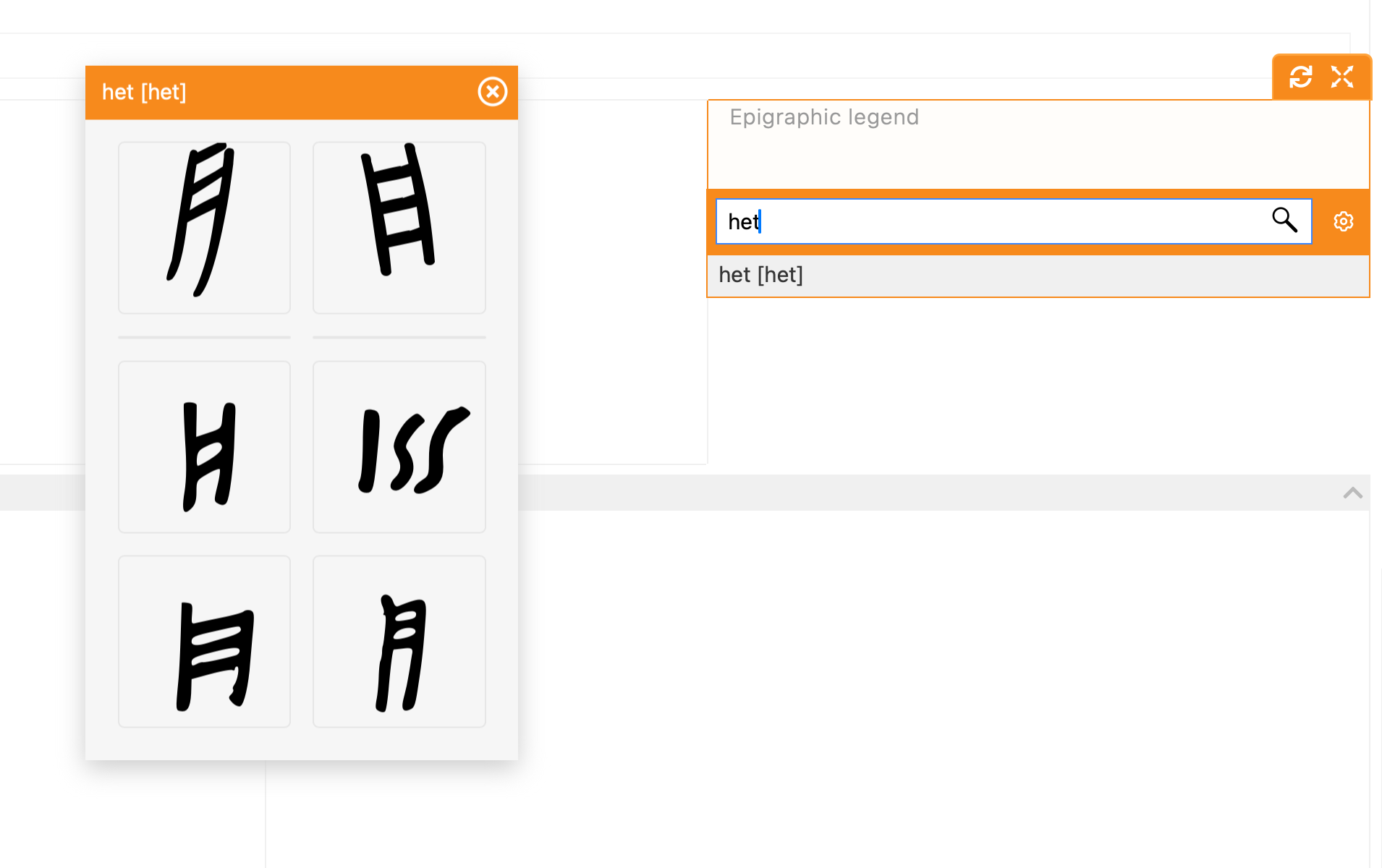The width and height of the screenshot is (1382, 868).
Task: Pick the ladder-shaped het glyph with three rungs
Action: tap(399, 228)
